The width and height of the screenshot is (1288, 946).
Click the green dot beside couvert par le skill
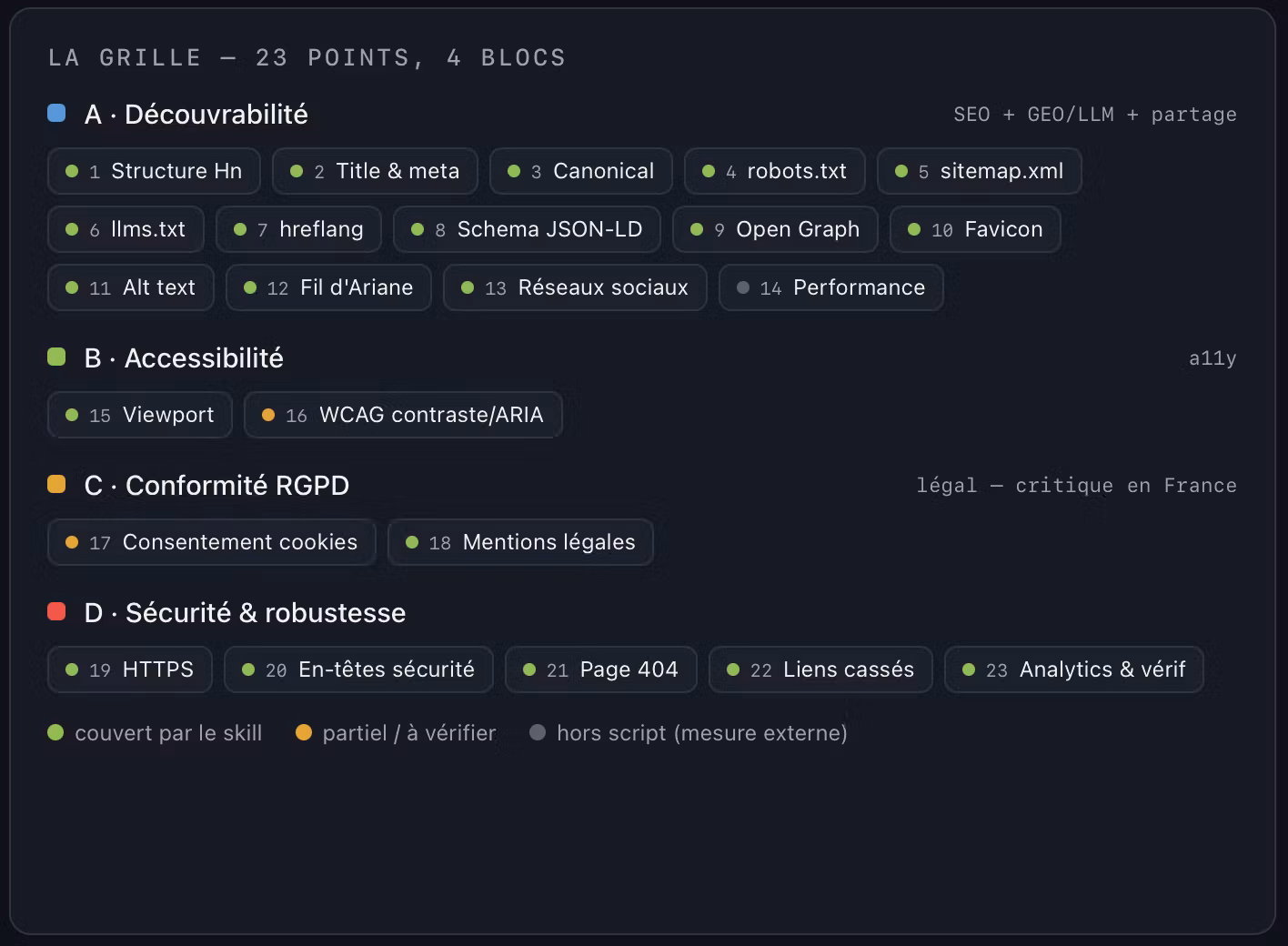click(x=55, y=732)
